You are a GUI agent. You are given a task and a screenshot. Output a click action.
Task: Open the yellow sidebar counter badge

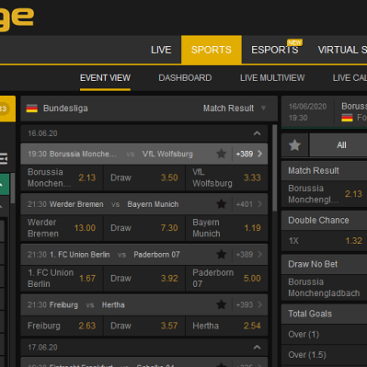tap(4, 109)
